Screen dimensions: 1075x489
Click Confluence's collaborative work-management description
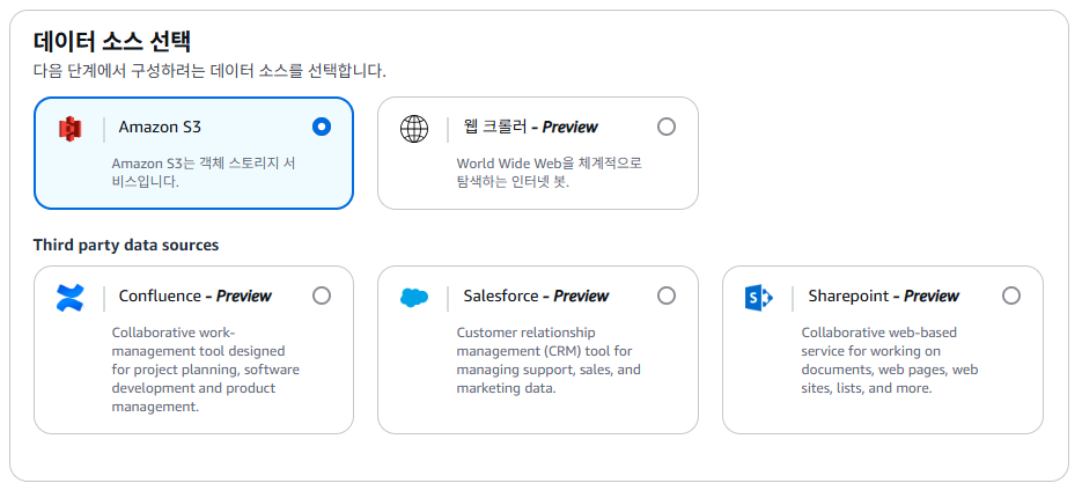click(x=206, y=370)
